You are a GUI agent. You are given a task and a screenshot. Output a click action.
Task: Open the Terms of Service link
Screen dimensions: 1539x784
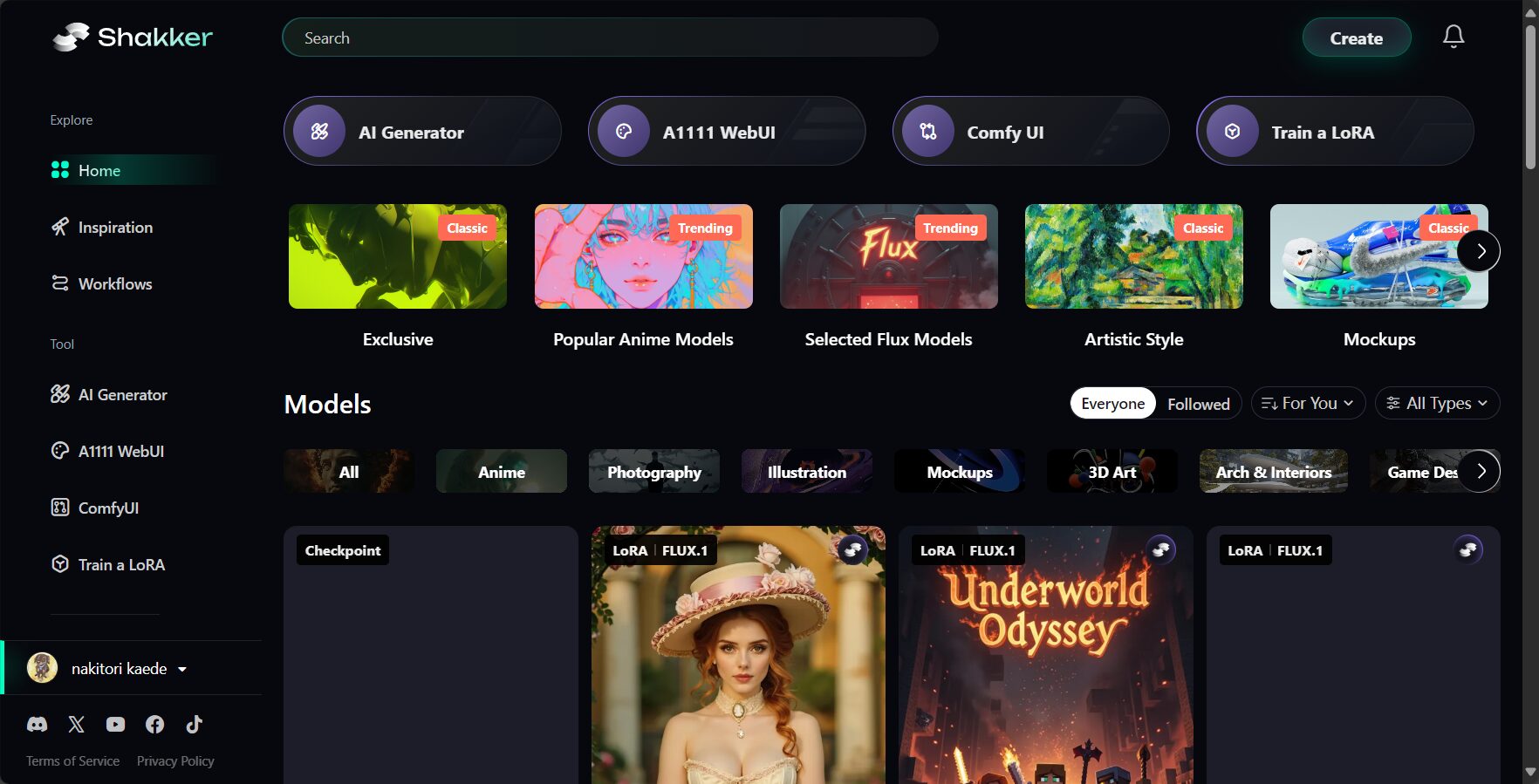[x=72, y=760]
